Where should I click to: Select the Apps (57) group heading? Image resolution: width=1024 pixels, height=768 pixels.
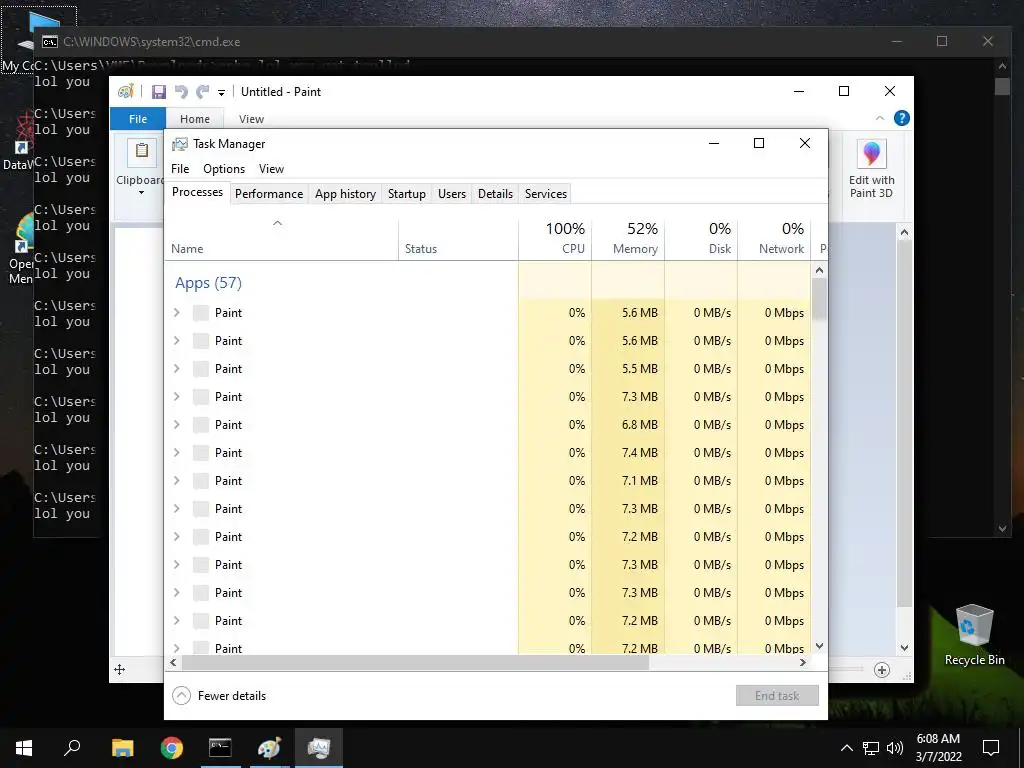click(208, 283)
